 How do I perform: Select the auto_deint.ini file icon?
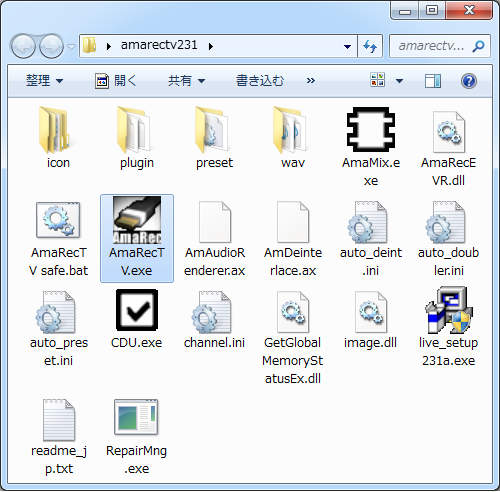(367, 222)
